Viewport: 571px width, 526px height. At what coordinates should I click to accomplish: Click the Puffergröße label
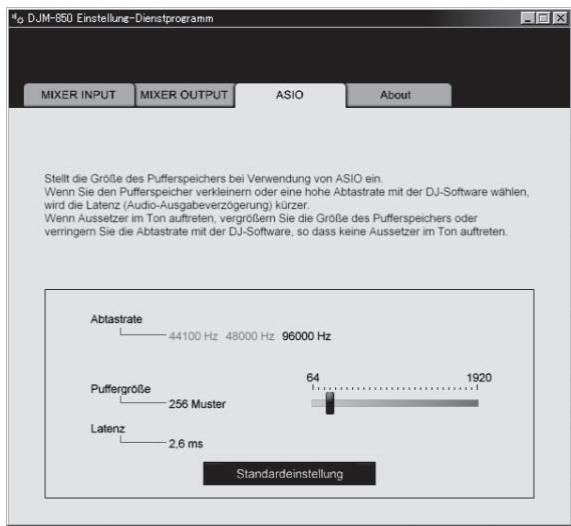121,389
